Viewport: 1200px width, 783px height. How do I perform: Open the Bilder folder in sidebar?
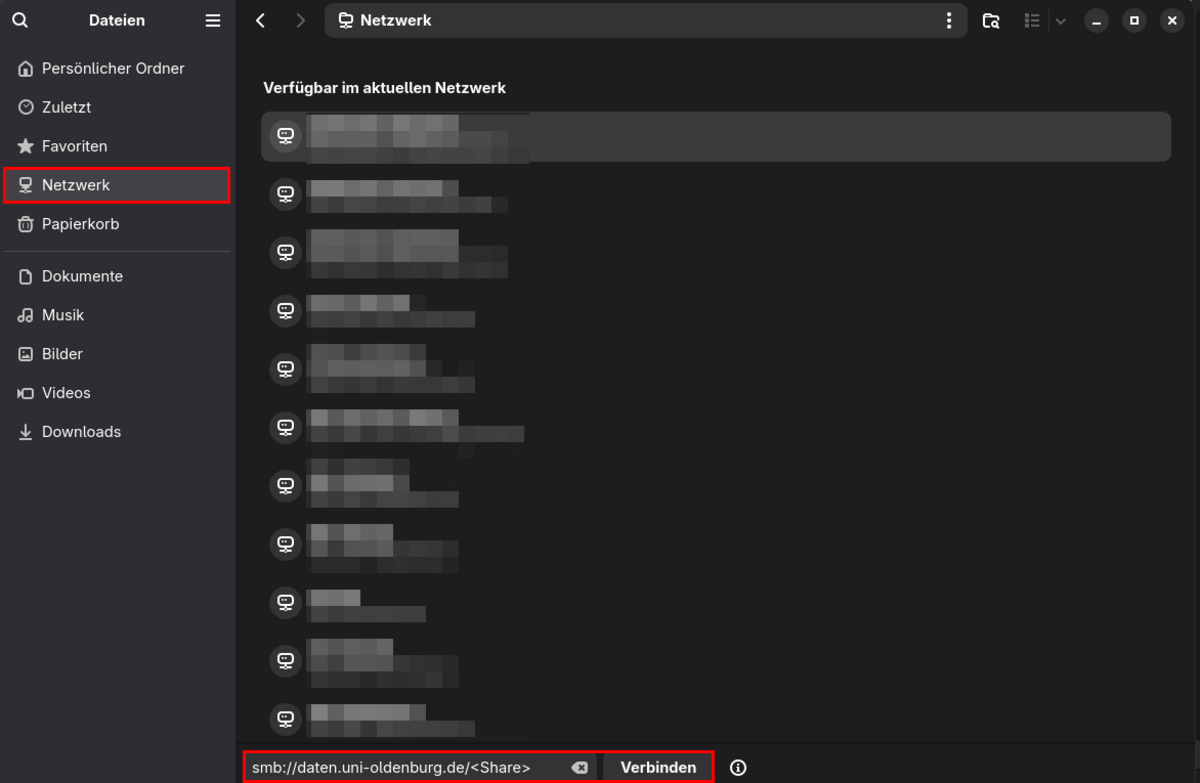62,354
